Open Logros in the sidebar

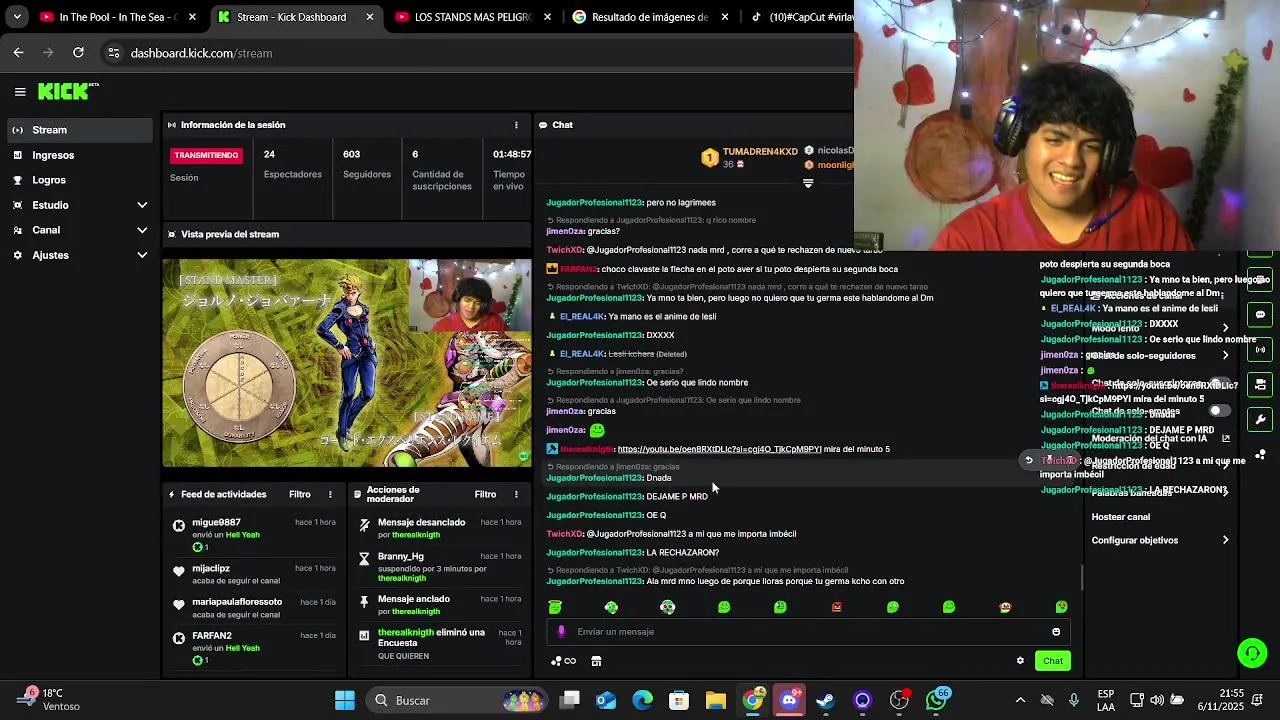click(81, 180)
